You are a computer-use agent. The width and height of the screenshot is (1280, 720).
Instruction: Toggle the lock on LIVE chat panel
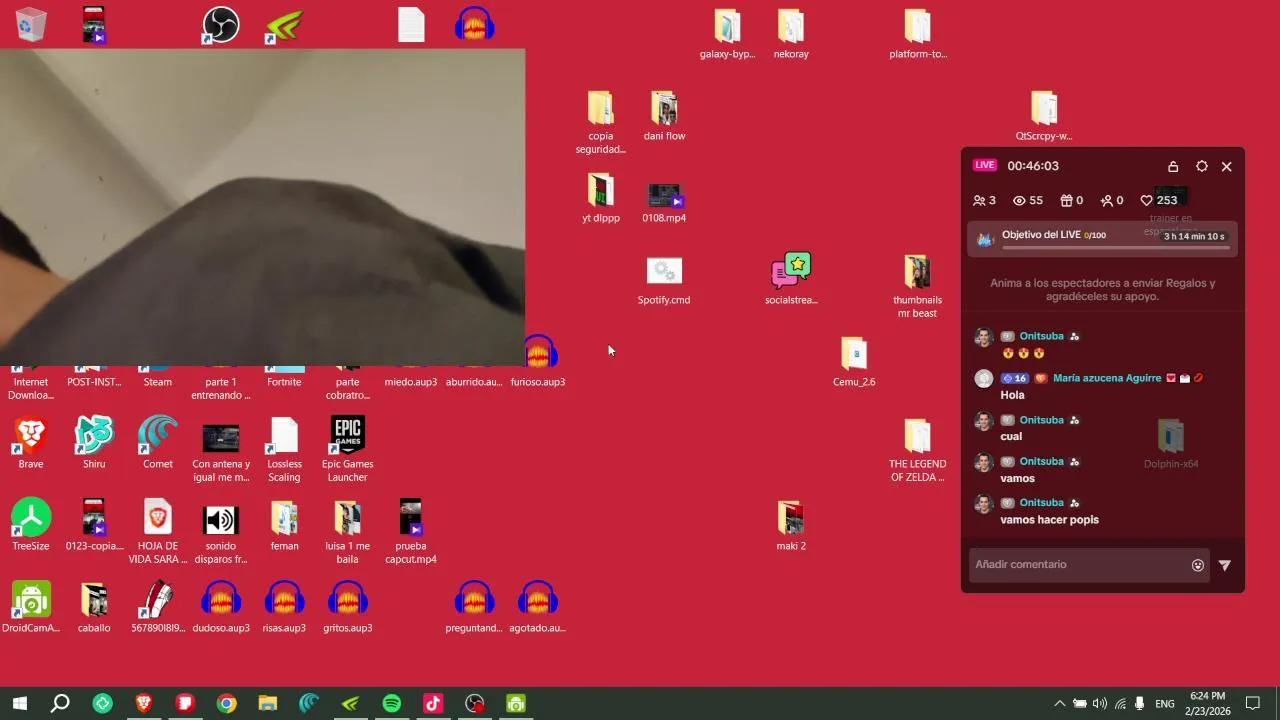tap(1173, 166)
